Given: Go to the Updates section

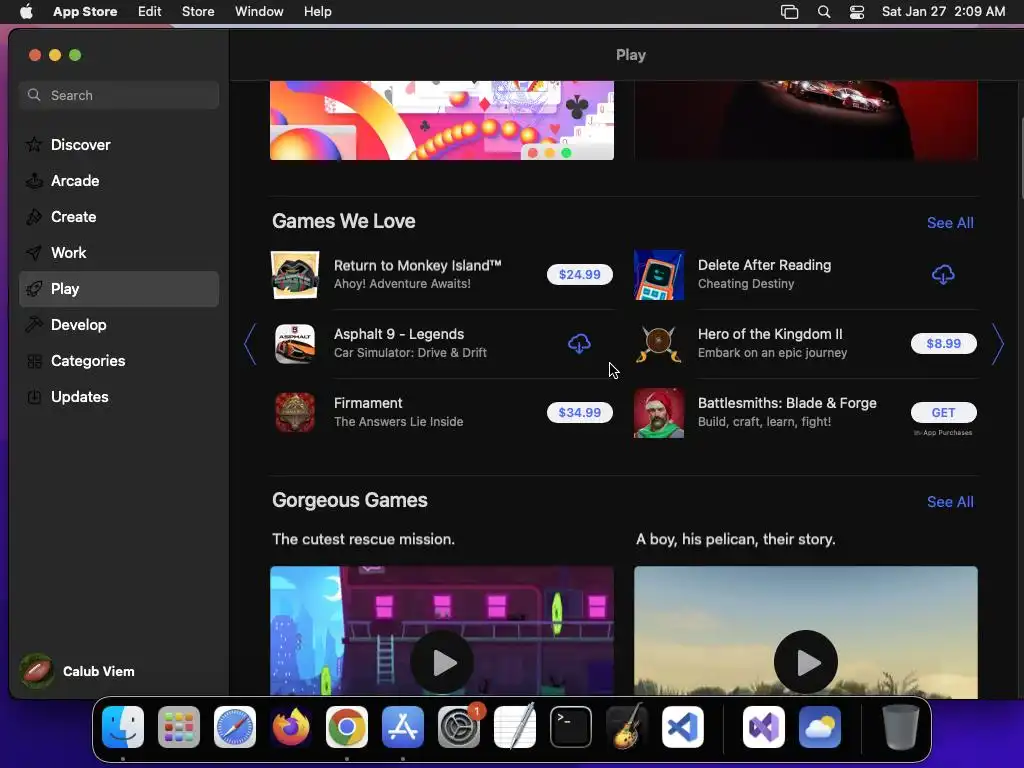Looking at the screenshot, I should tap(120, 396).
